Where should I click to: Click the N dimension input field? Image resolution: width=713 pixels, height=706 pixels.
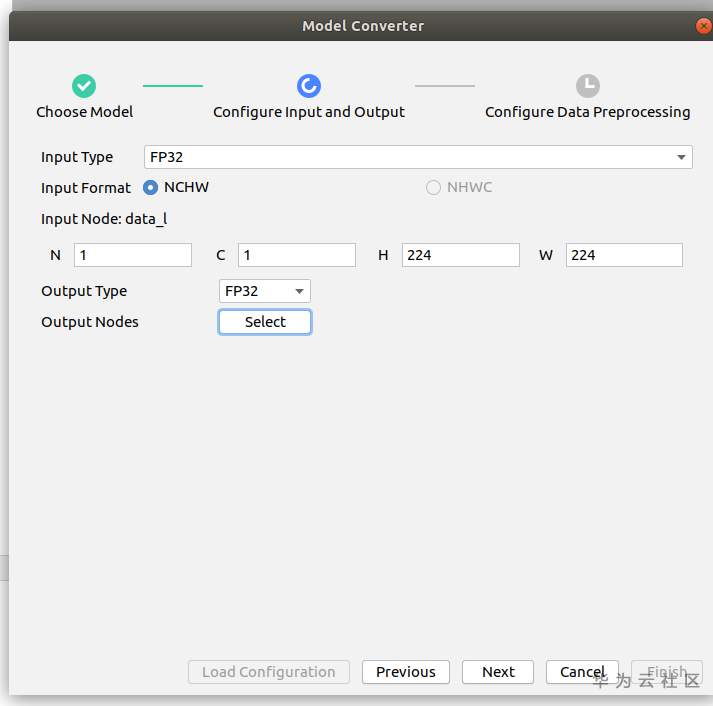(x=133, y=255)
